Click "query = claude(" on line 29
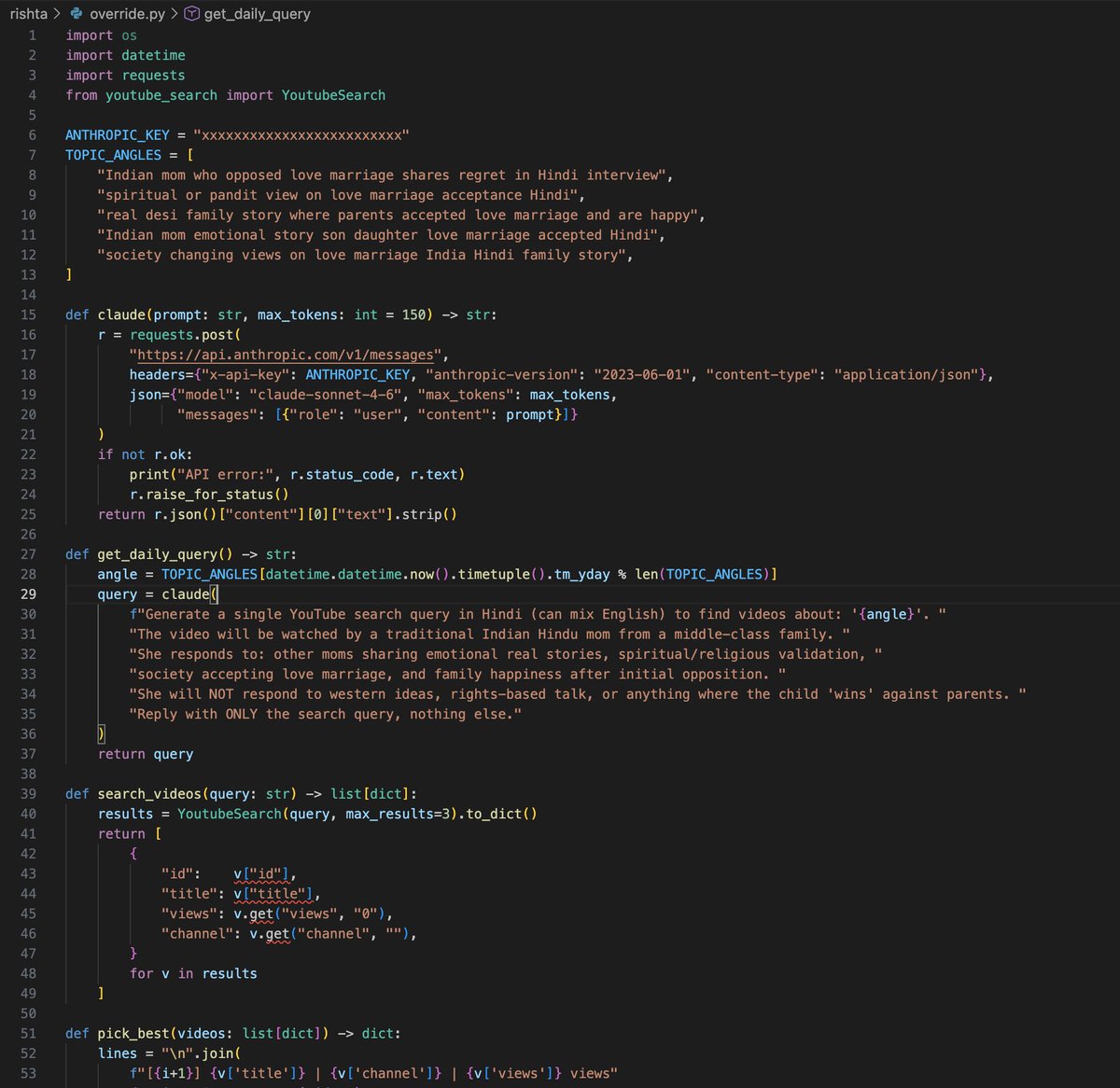 [158, 594]
